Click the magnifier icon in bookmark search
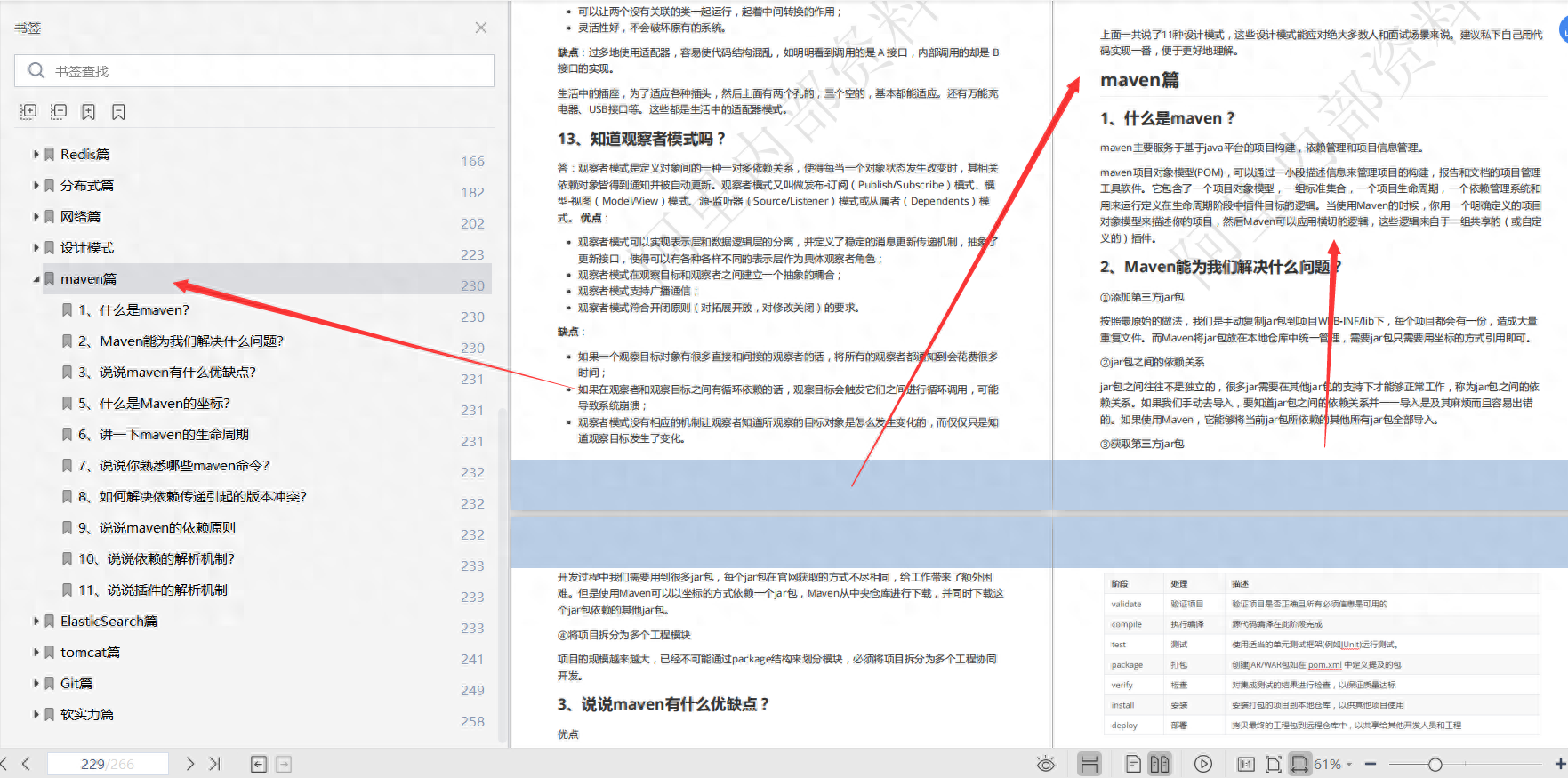 coord(36,70)
